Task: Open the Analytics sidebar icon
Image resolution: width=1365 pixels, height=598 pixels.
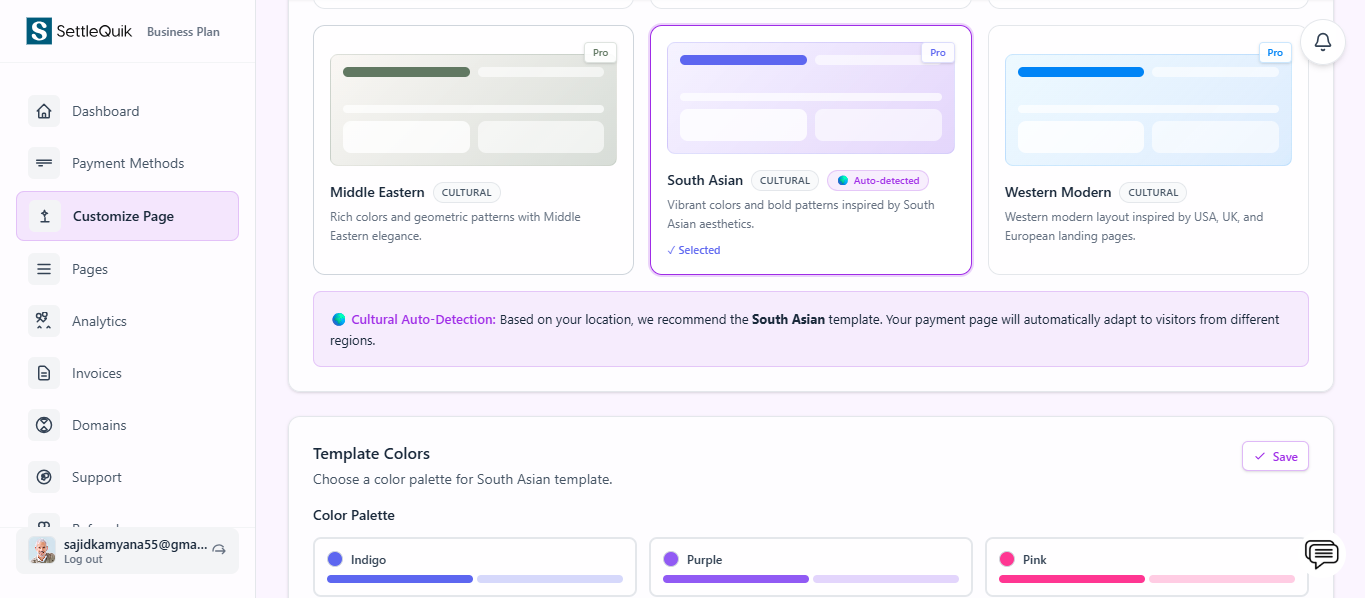Action: coord(44,321)
